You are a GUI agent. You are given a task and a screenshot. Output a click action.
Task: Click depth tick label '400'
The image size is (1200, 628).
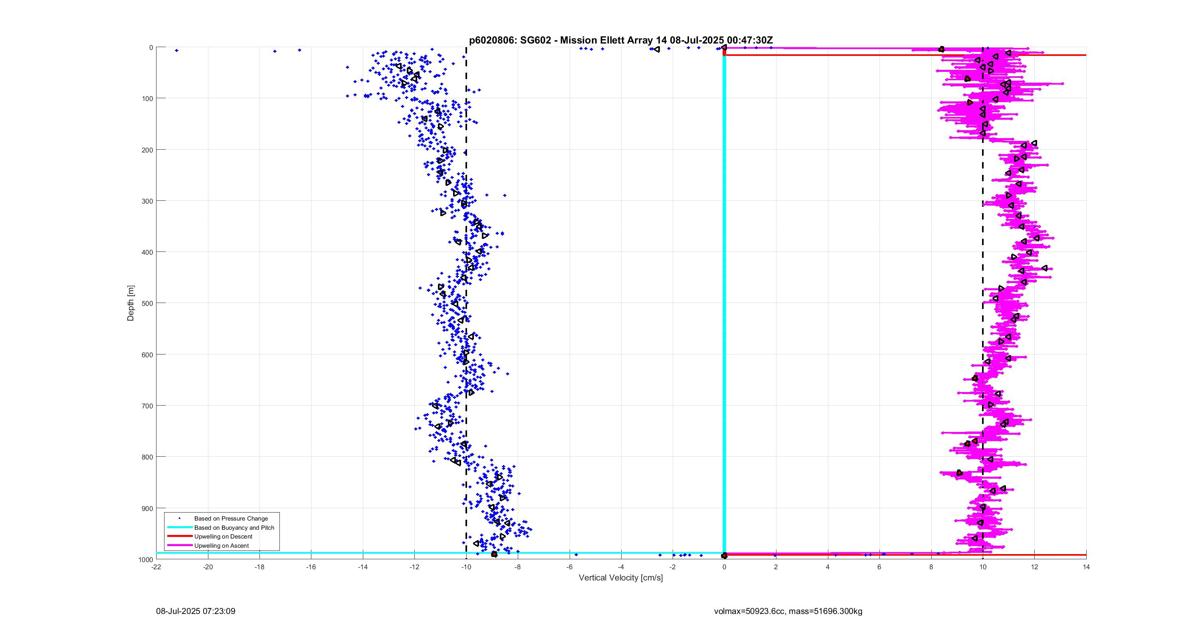click(146, 252)
